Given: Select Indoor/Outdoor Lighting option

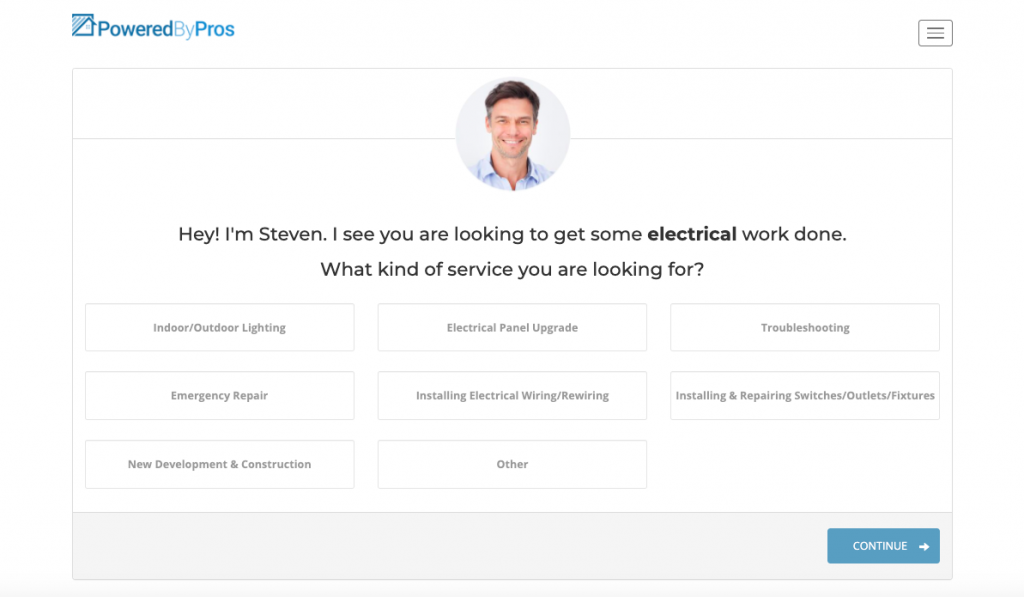Looking at the screenshot, I should coord(219,327).
